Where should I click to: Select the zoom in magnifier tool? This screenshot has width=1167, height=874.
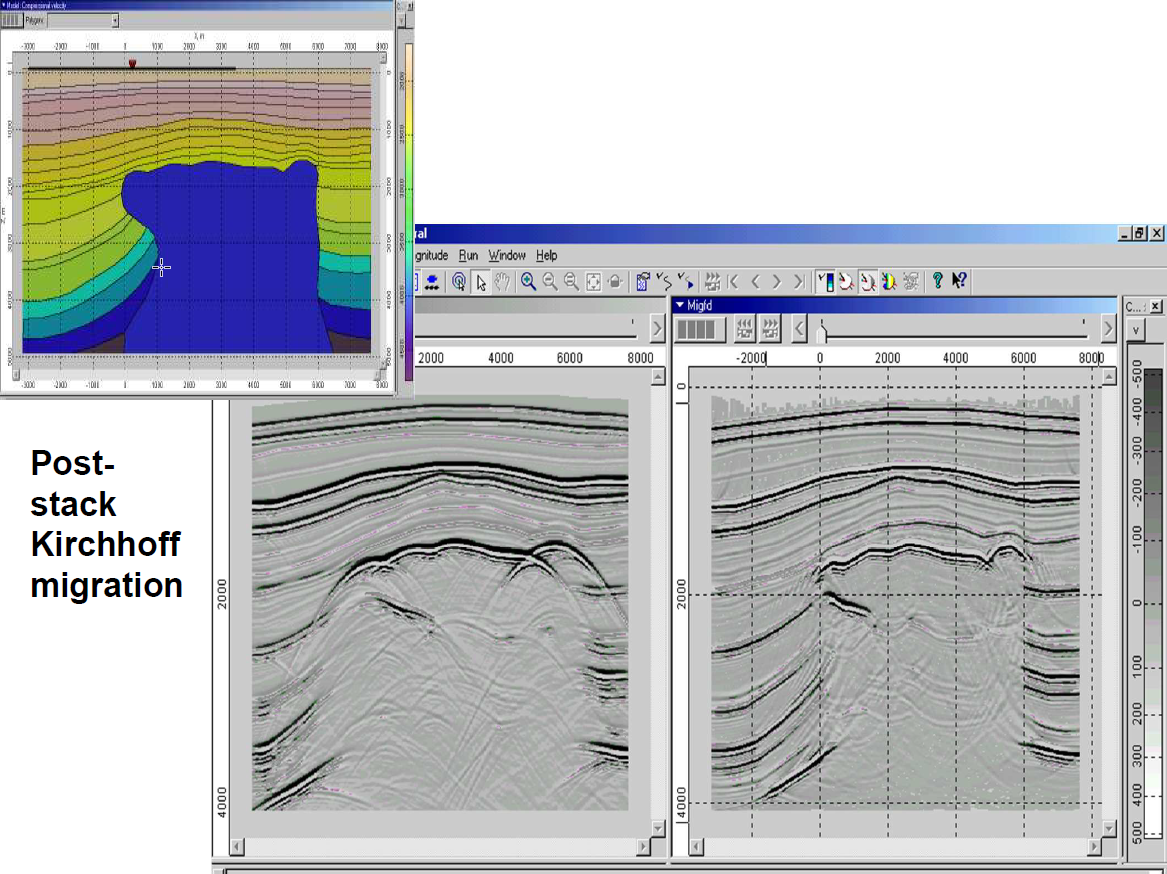[528, 282]
